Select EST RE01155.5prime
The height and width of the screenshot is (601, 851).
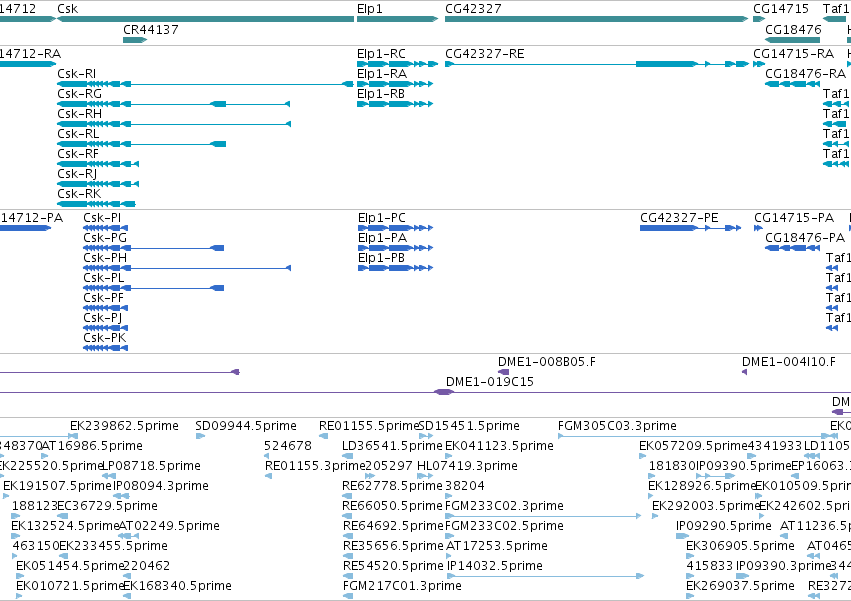click(369, 426)
